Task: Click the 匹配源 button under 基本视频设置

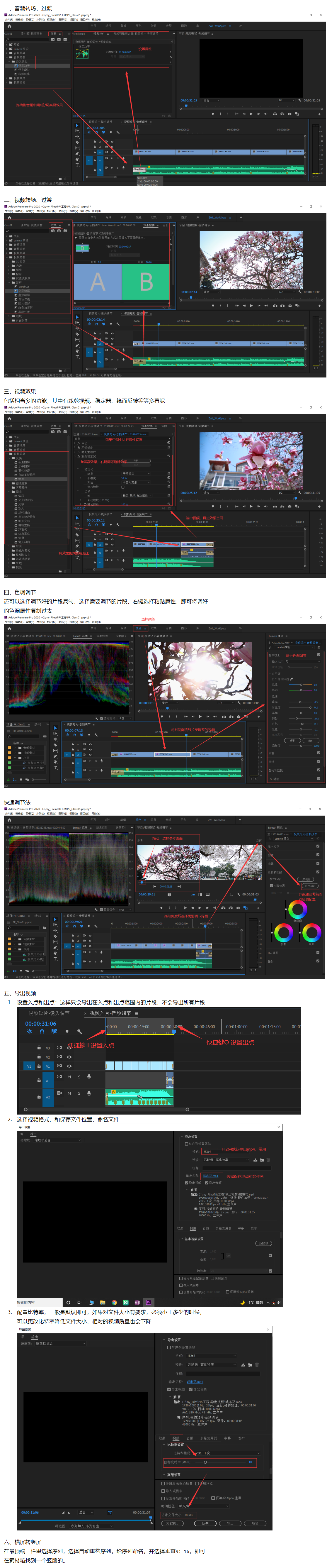Action: (x=263, y=1243)
